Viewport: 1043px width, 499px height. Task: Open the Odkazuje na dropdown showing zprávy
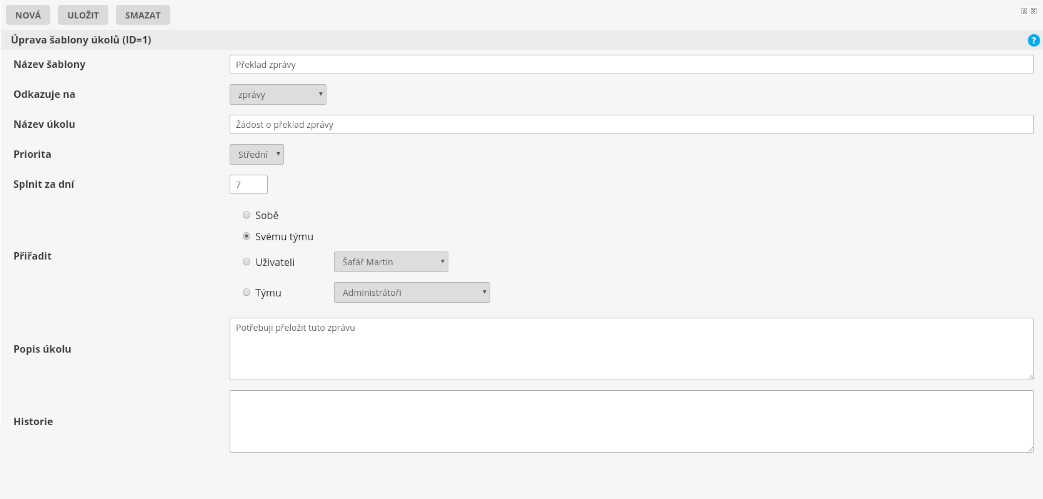coord(278,94)
